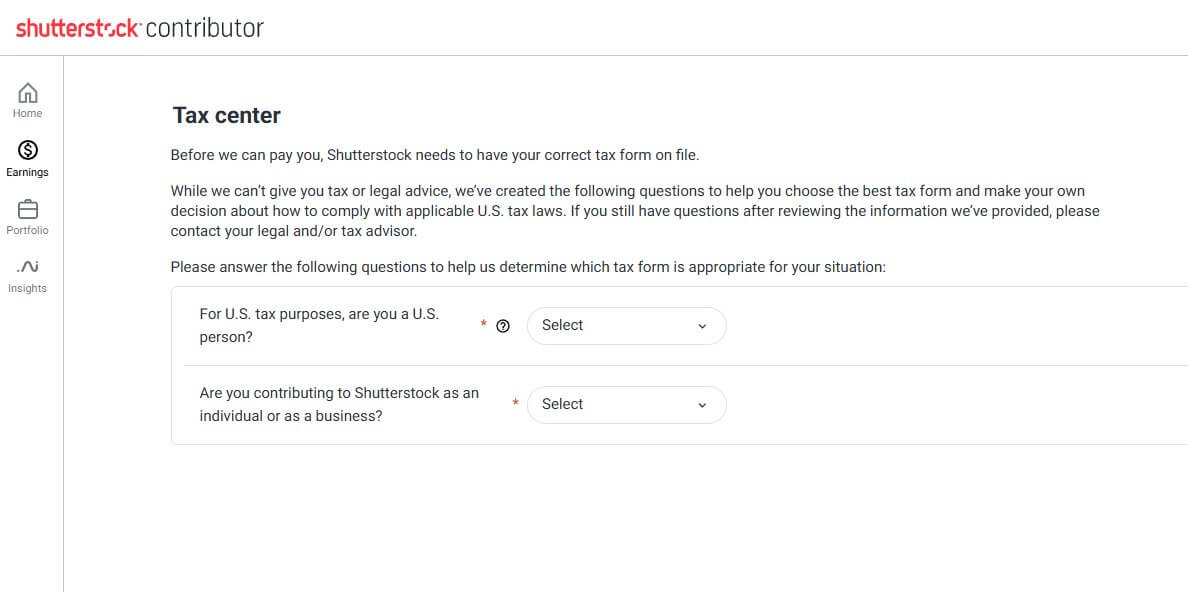The width and height of the screenshot is (1188, 592).
Task: Click the red Shutterstock logo
Action: (x=78, y=29)
